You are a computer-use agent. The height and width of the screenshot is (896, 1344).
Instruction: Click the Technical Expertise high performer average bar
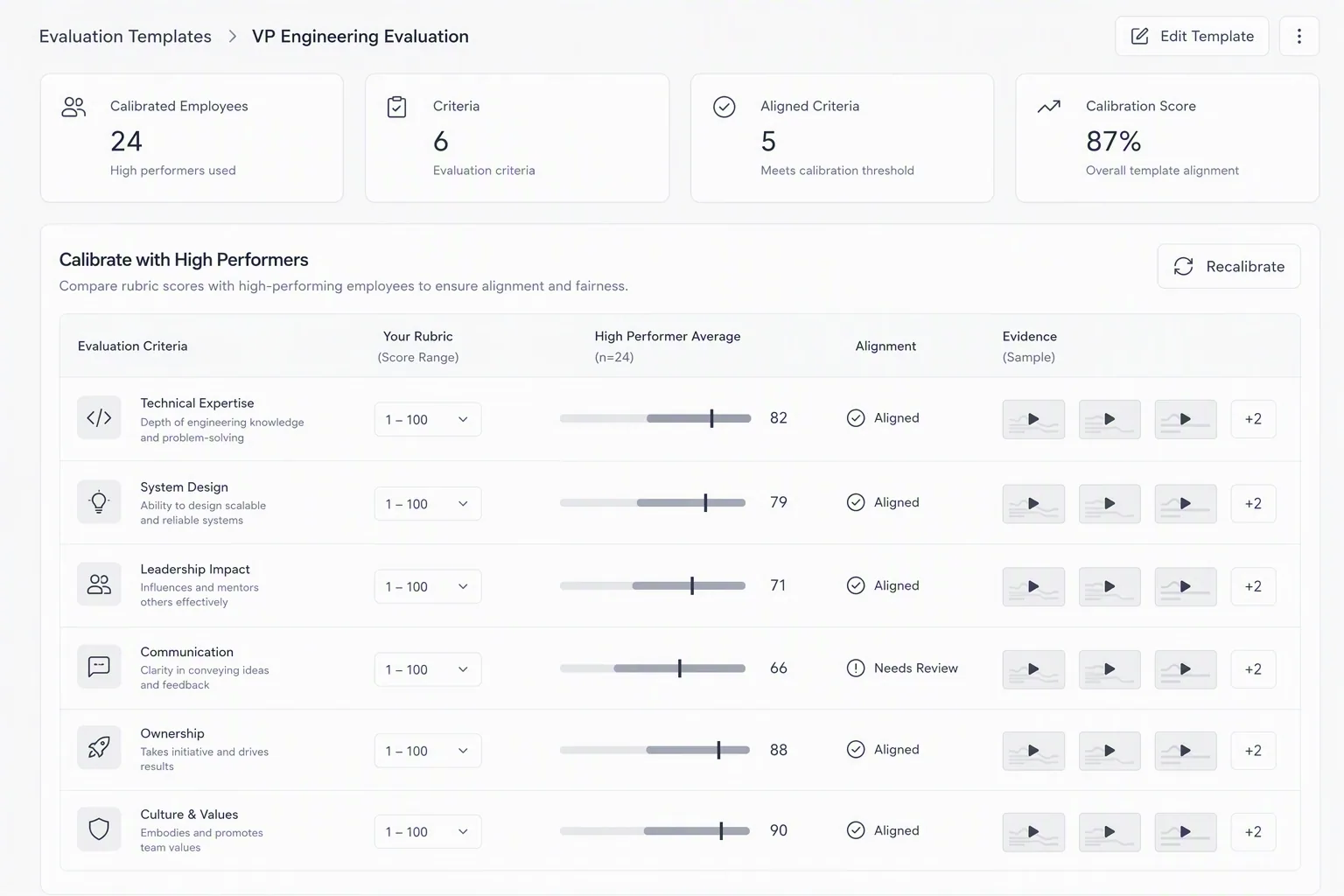click(655, 418)
